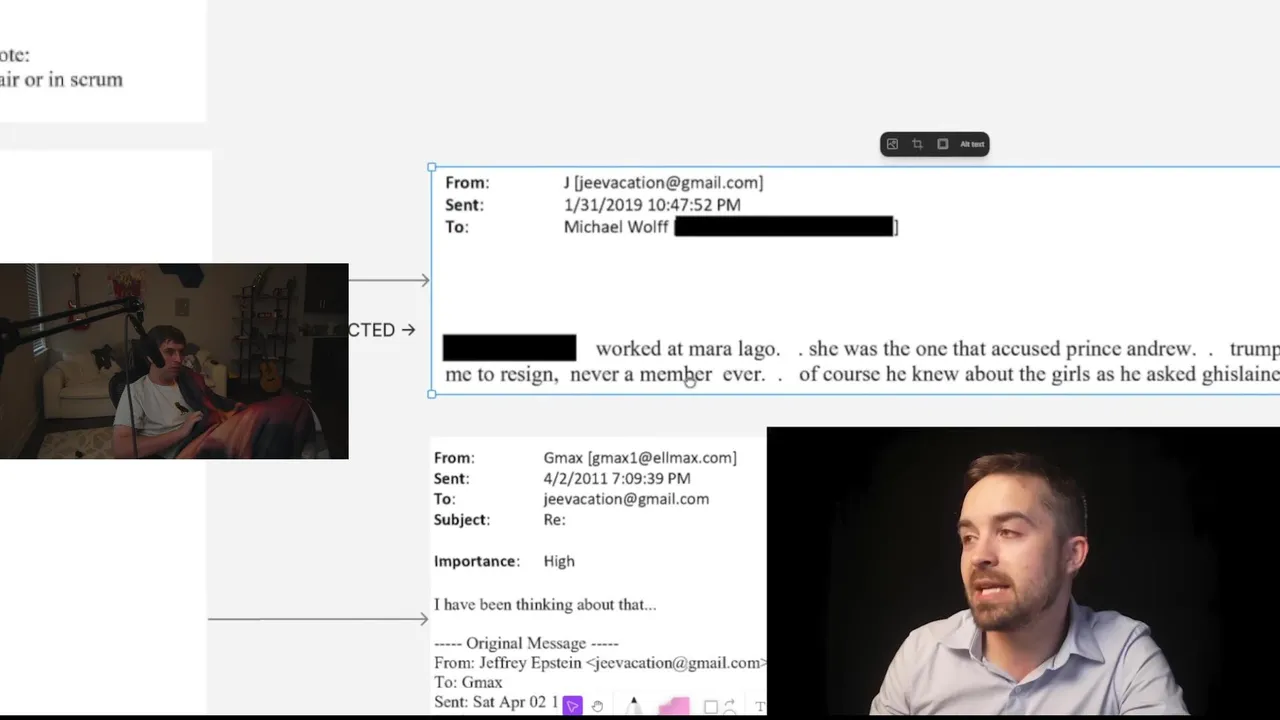This screenshot has width=1280, height=720.
Task: Select the crop image tool
Action: coord(917,144)
